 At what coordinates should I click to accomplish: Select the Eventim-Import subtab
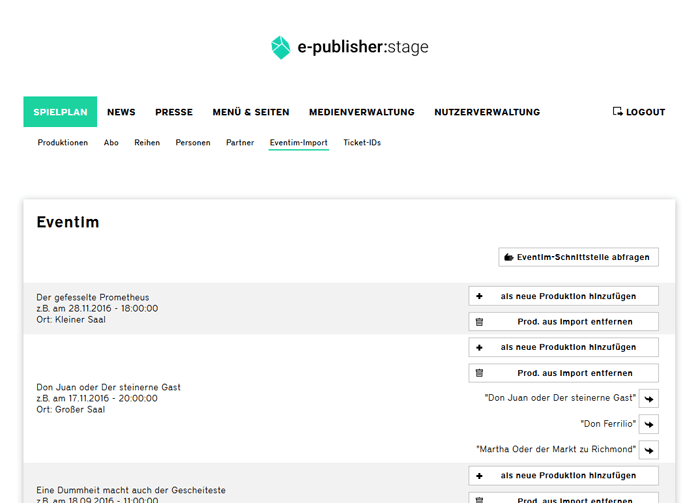point(299,143)
